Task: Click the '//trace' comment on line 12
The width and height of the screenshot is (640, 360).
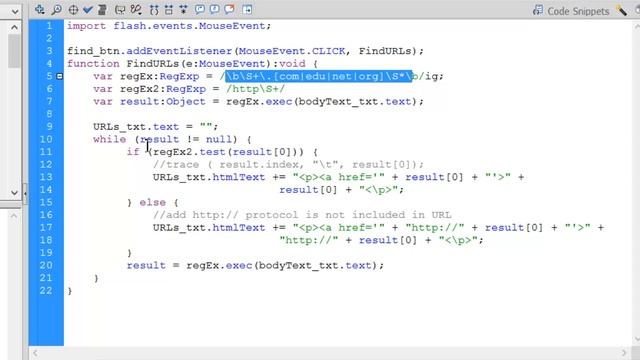Action: [x=176, y=164]
